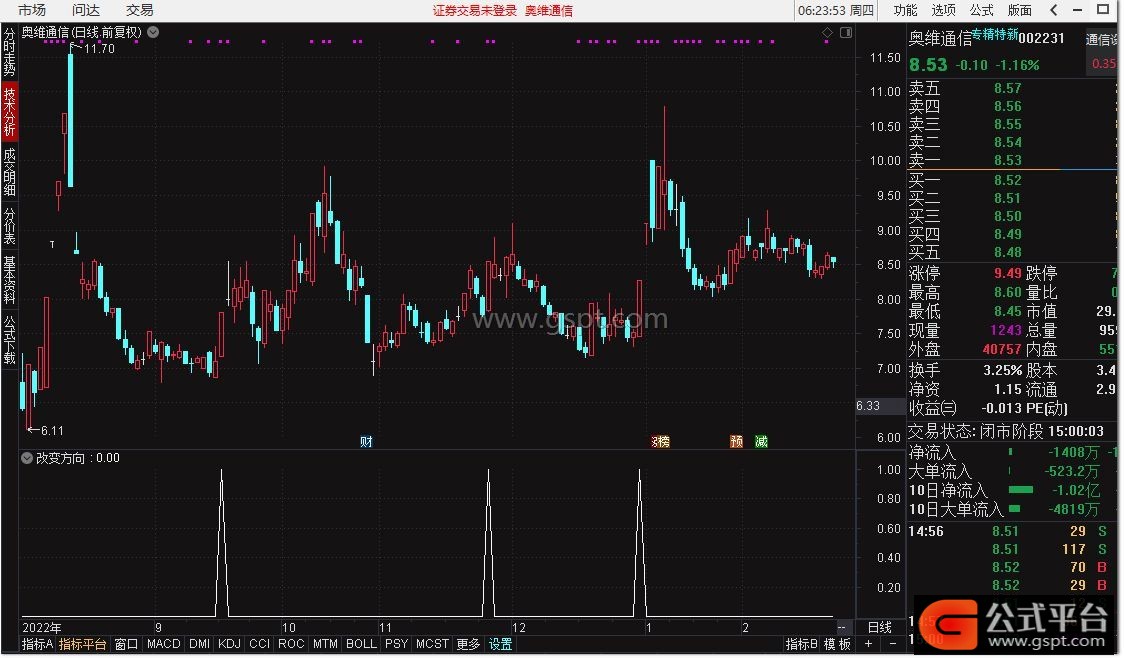This screenshot has width=1124, height=658.
Task: Click the current price 8.53
Action: click(x=928, y=65)
